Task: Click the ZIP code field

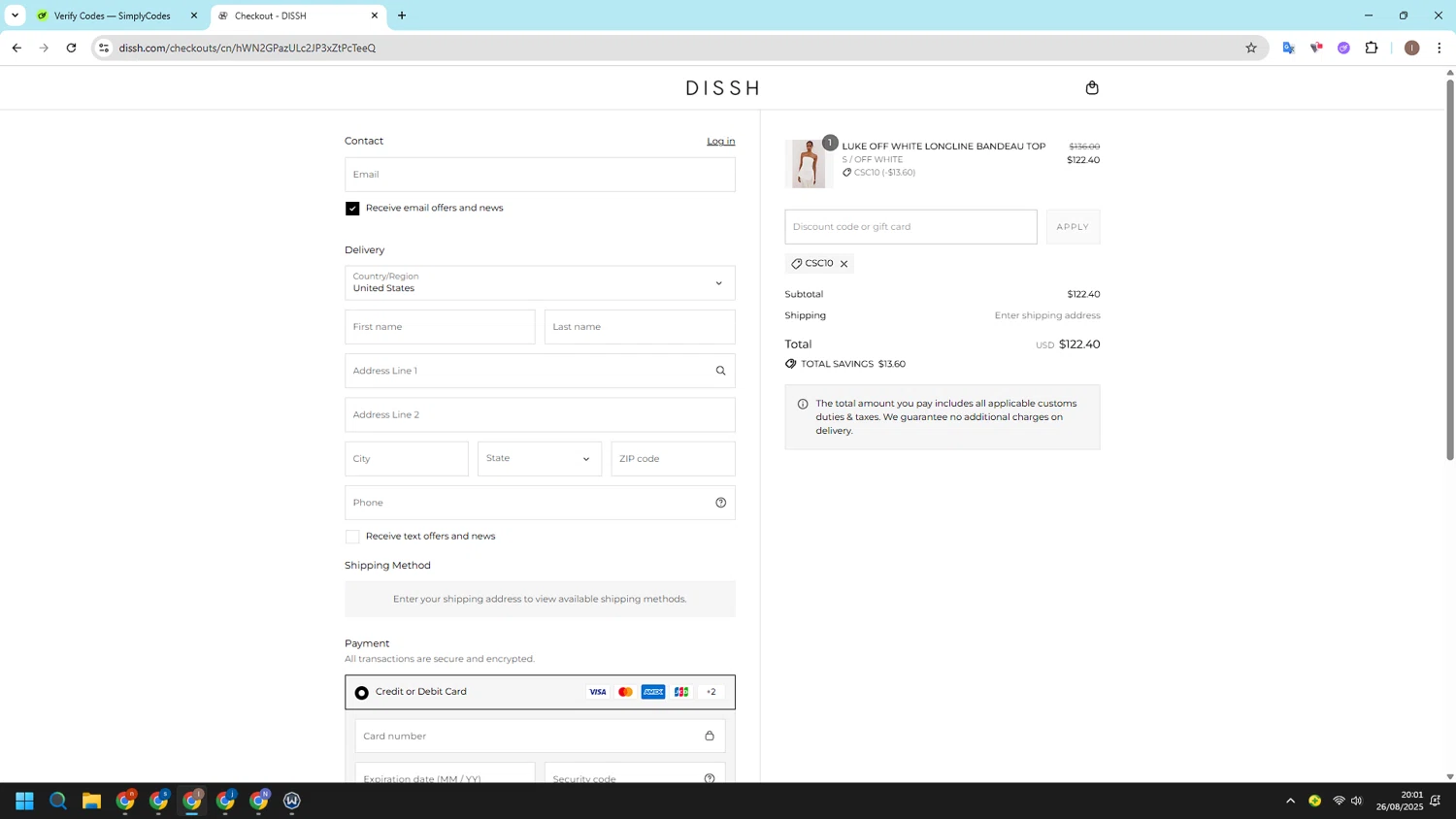Action: 673,459
